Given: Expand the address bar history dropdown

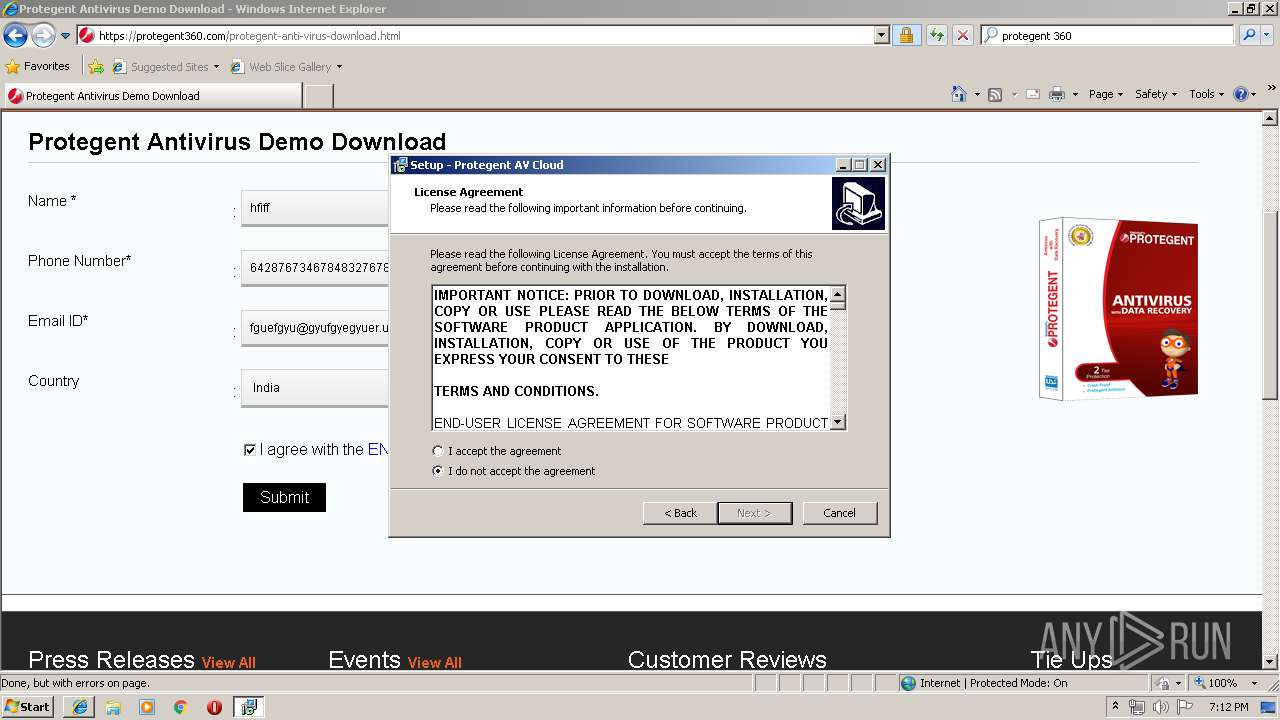Looking at the screenshot, I should pyautogui.click(x=881, y=35).
